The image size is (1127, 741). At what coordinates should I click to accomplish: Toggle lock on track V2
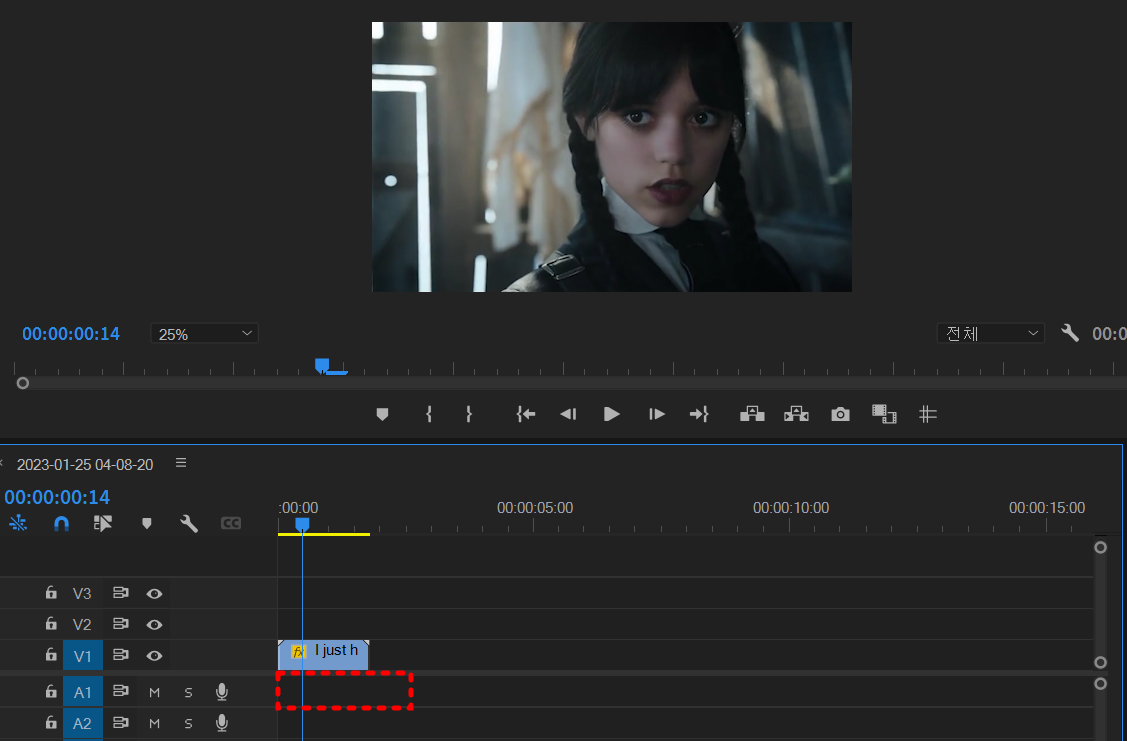click(x=50, y=623)
